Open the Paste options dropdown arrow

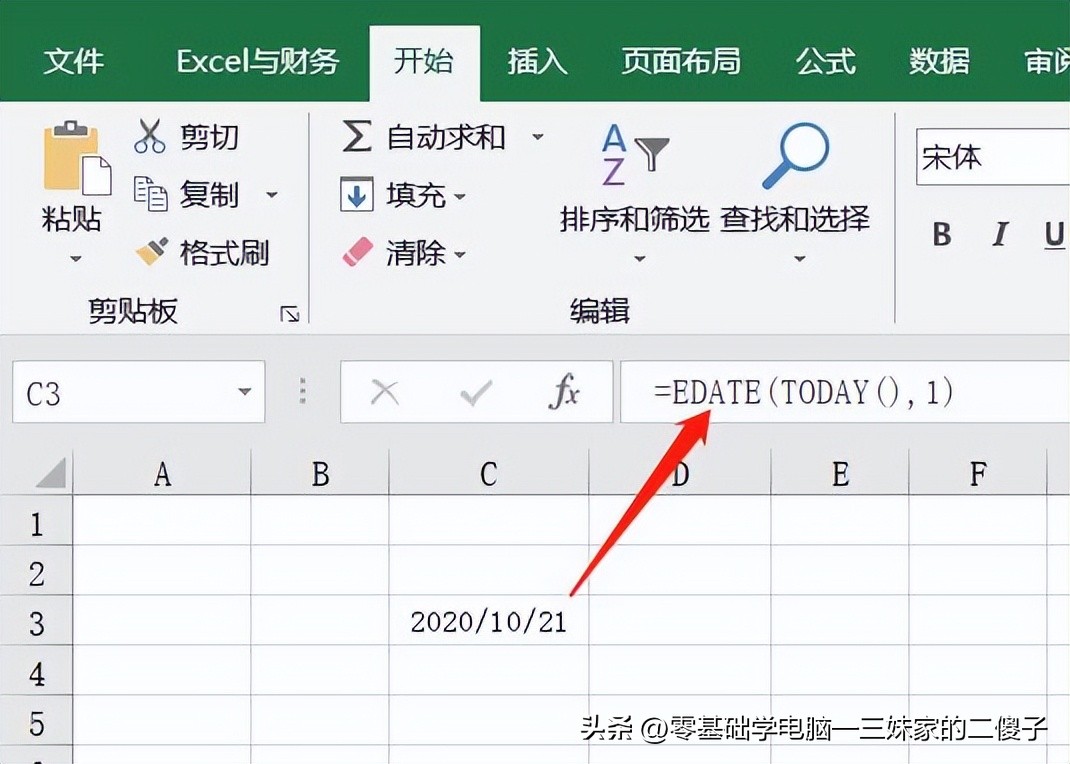(75, 259)
